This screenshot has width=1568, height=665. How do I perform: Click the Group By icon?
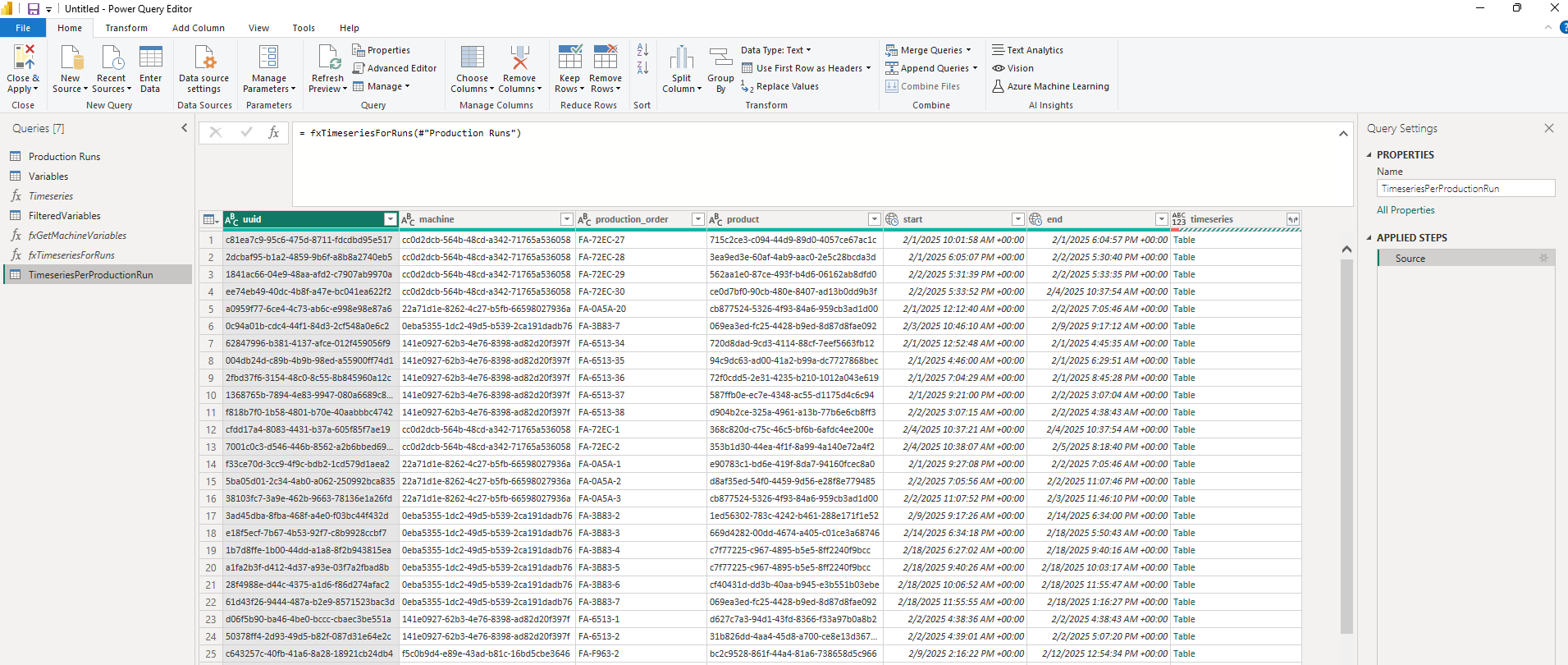pos(720,57)
